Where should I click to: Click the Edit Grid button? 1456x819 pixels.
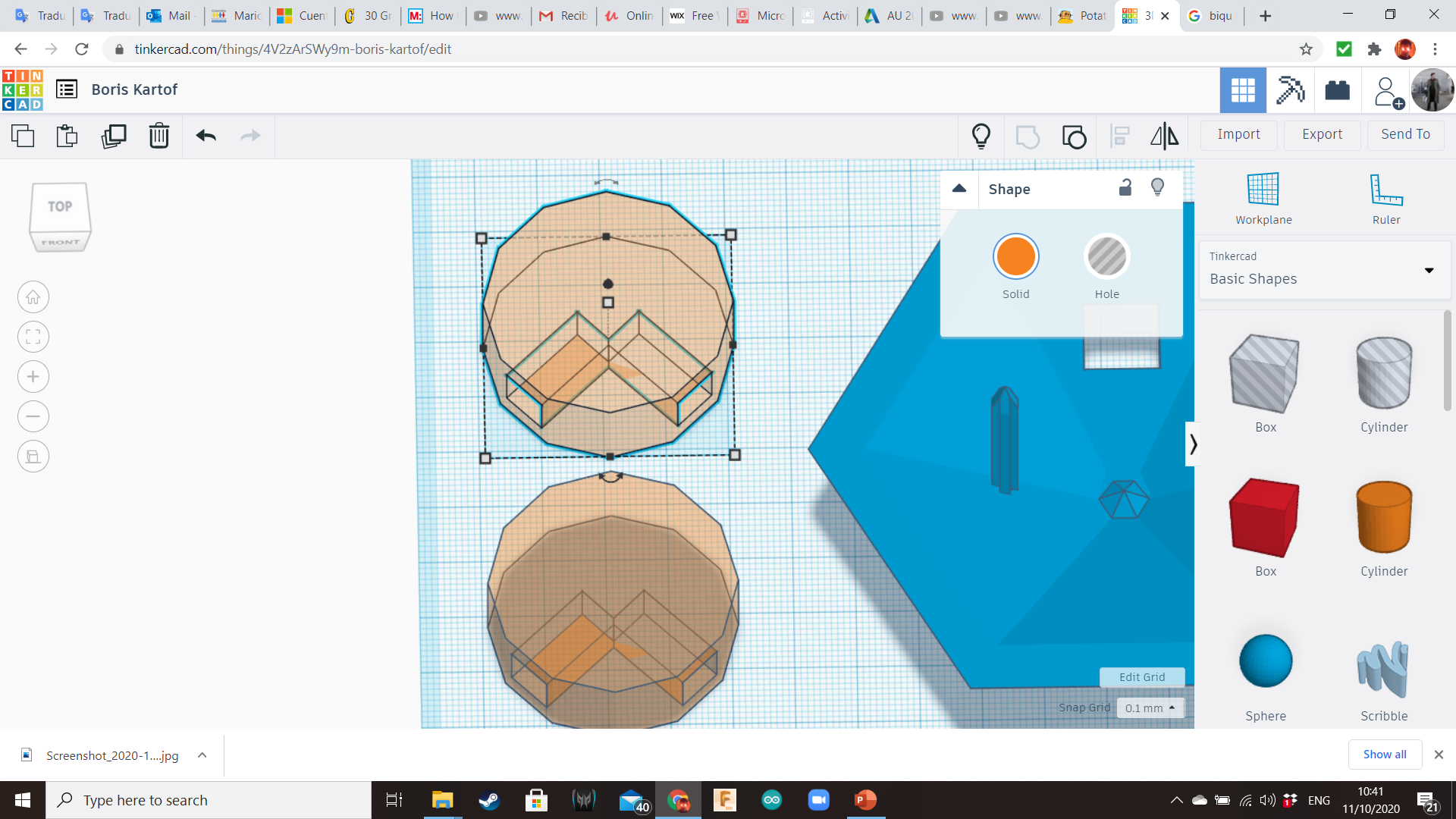(x=1142, y=677)
